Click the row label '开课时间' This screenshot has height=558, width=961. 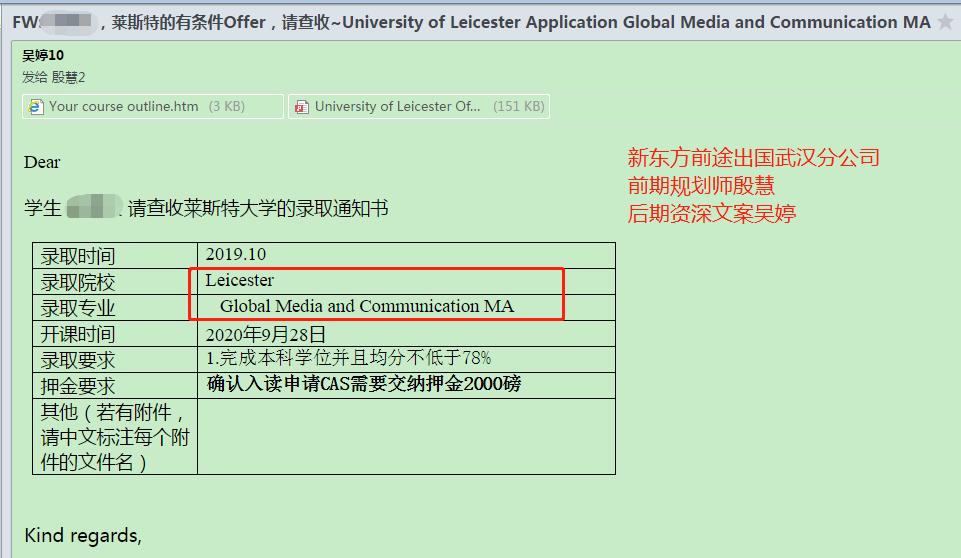click(x=78, y=334)
